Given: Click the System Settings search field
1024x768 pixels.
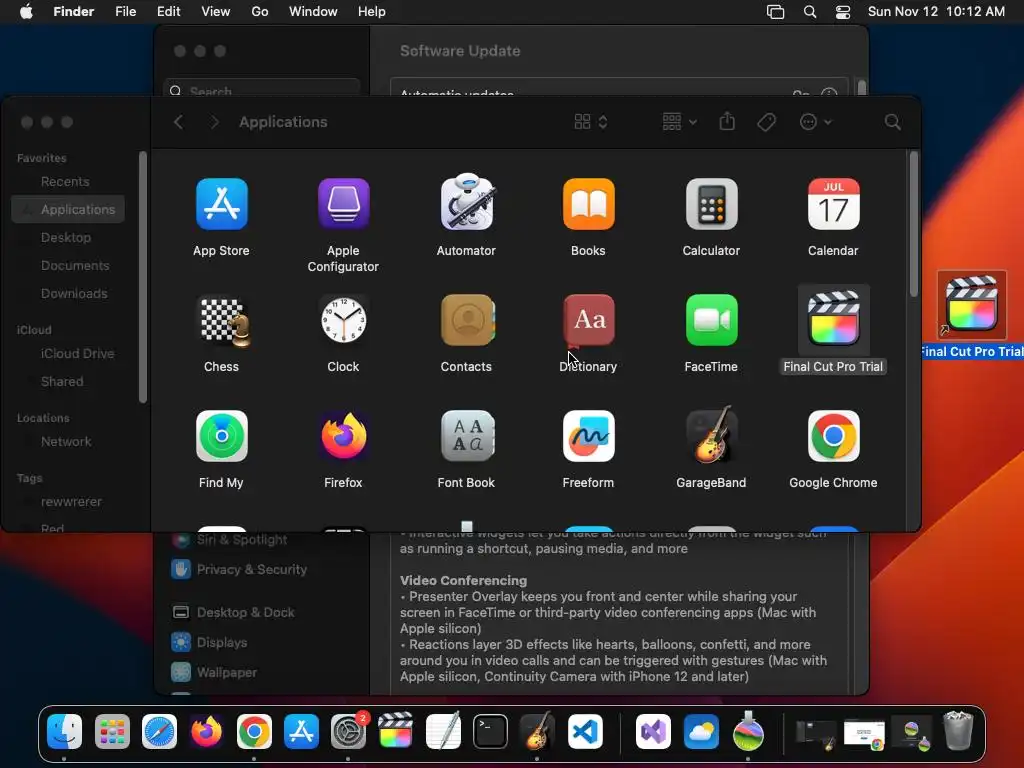Looking at the screenshot, I should coord(261,89).
